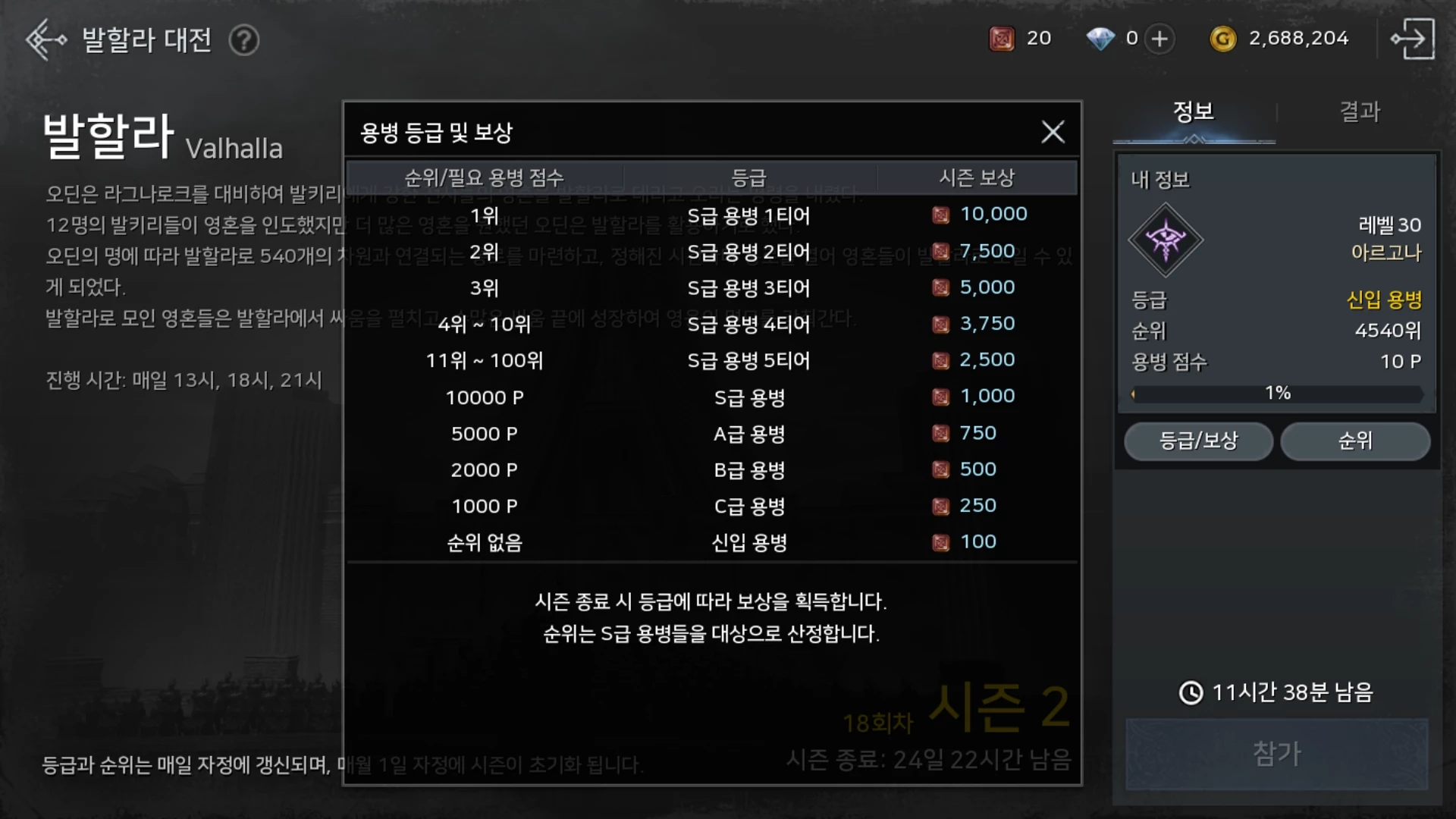Close the 용병 등급 및 보상 popup

click(x=1053, y=132)
